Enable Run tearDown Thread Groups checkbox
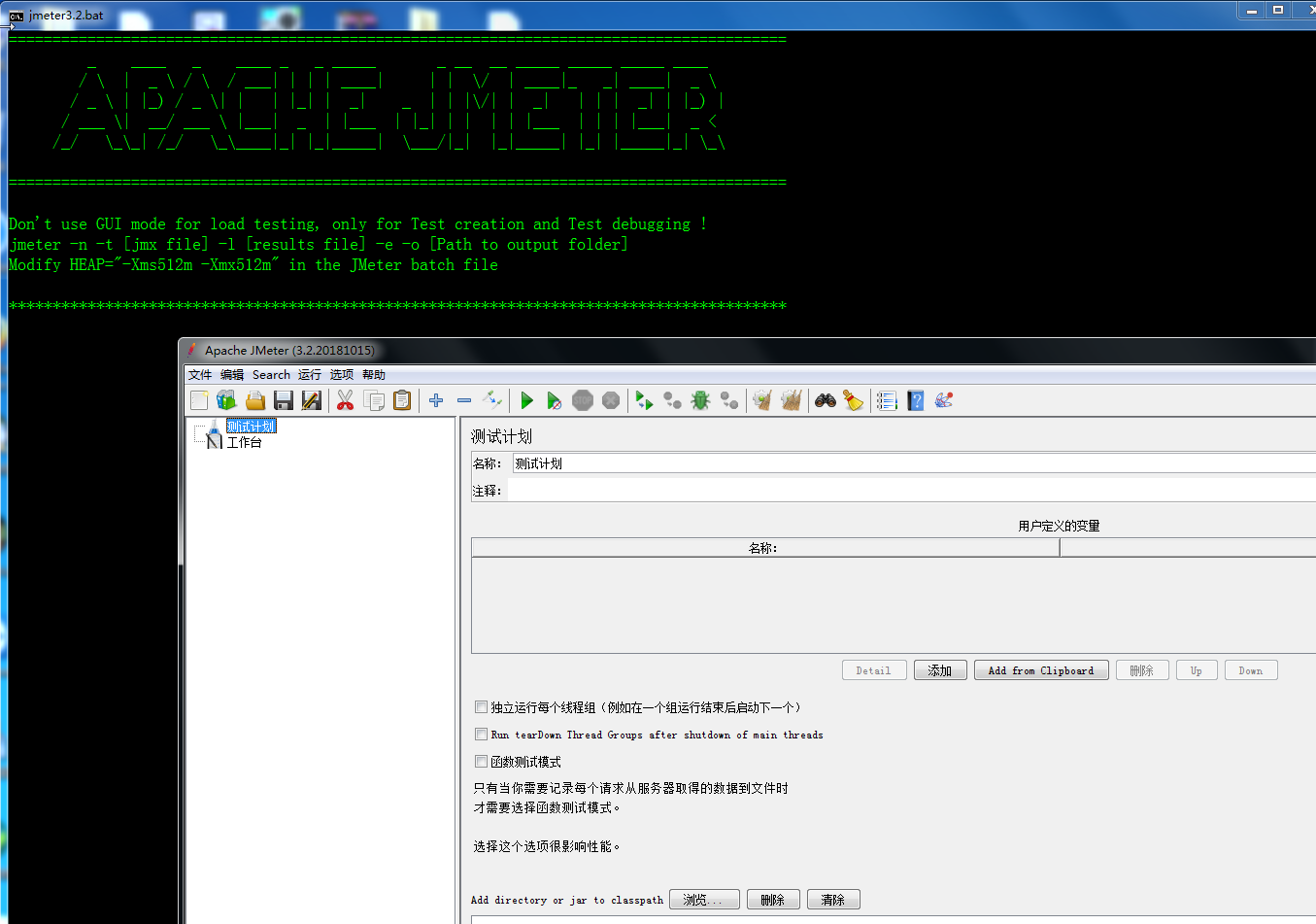The height and width of the screenshot is (924, 1316). (x=481, y=735)
